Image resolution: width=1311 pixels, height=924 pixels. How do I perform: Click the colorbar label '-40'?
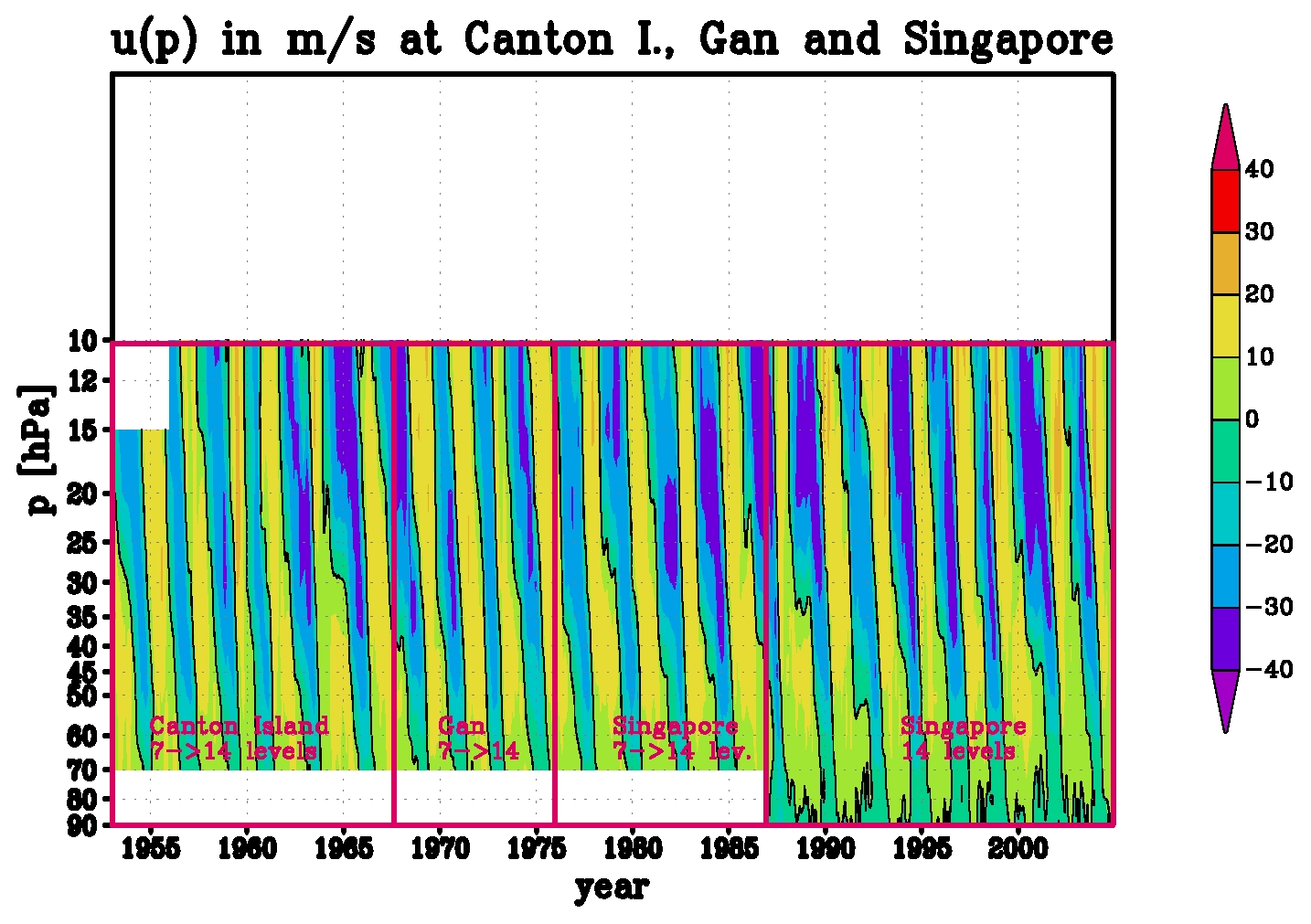1269,669
